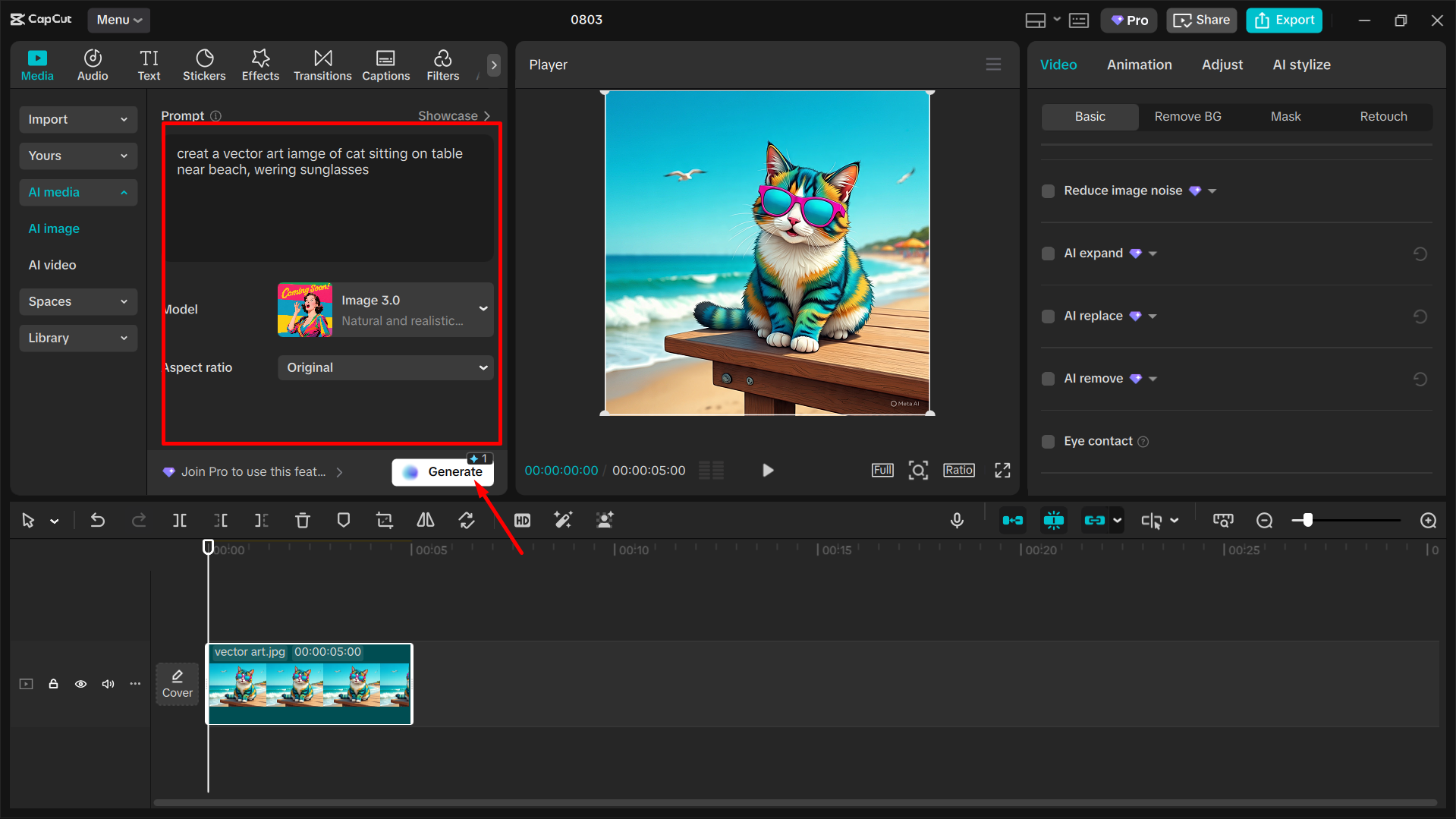Open the Captions panel

click(385, 65)
